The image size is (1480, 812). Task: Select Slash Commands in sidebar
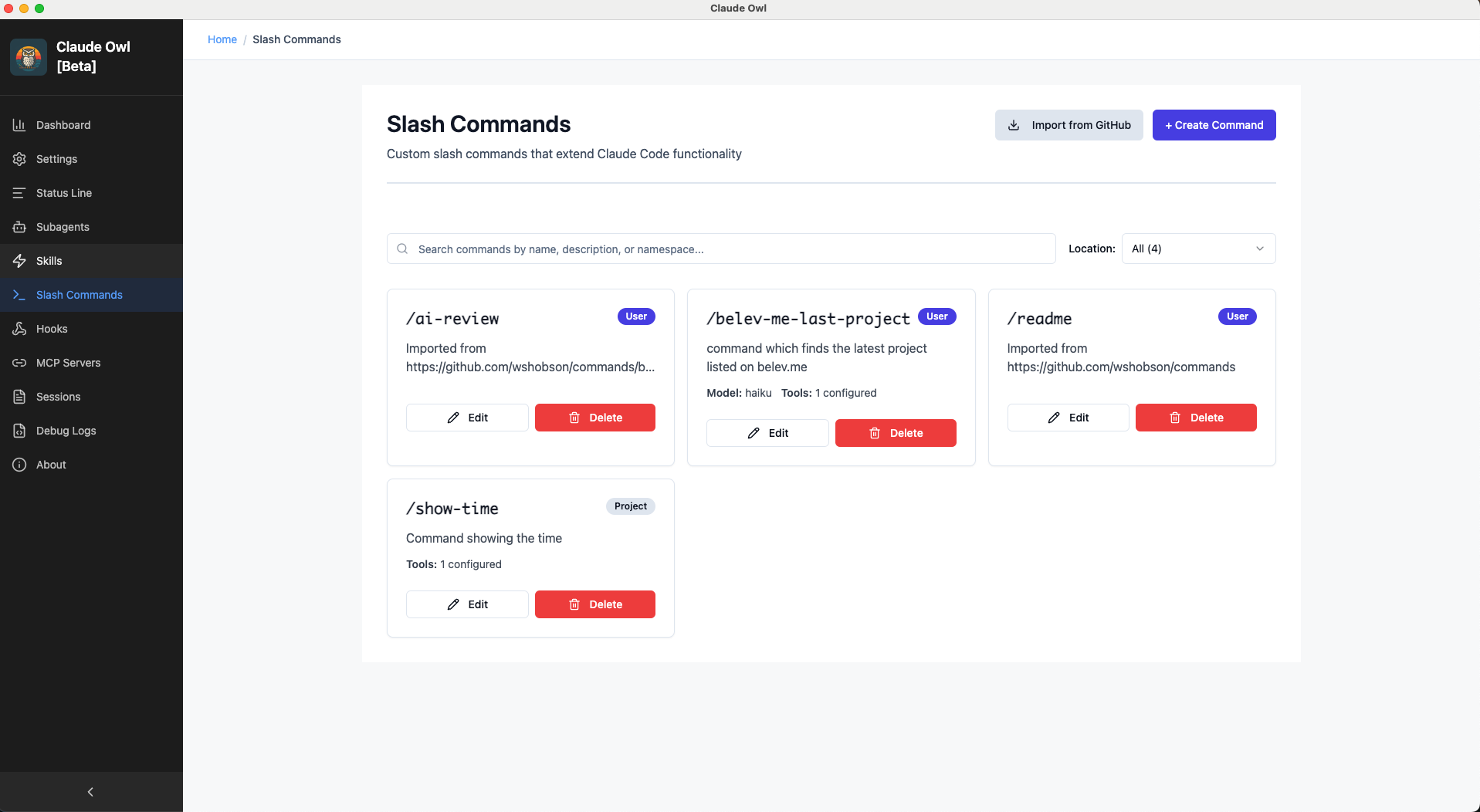(x=91, y=295)
